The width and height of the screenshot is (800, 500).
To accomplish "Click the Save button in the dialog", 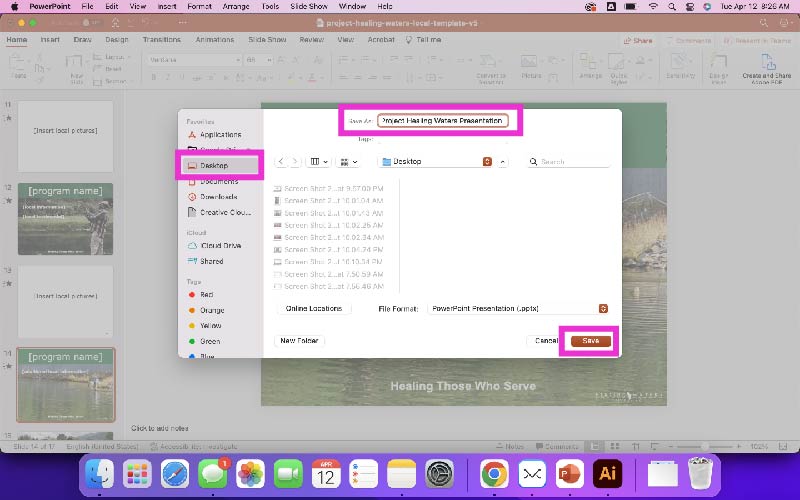I will click(590, 341).
